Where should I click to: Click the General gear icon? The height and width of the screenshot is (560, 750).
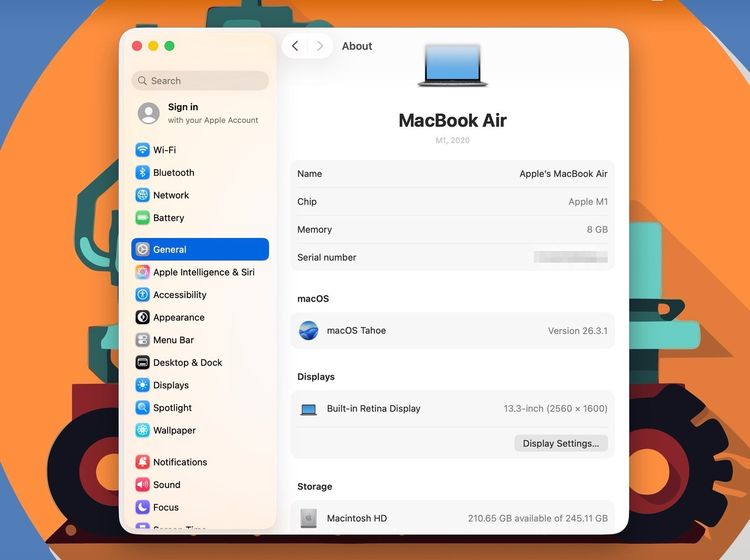(143, 249)
